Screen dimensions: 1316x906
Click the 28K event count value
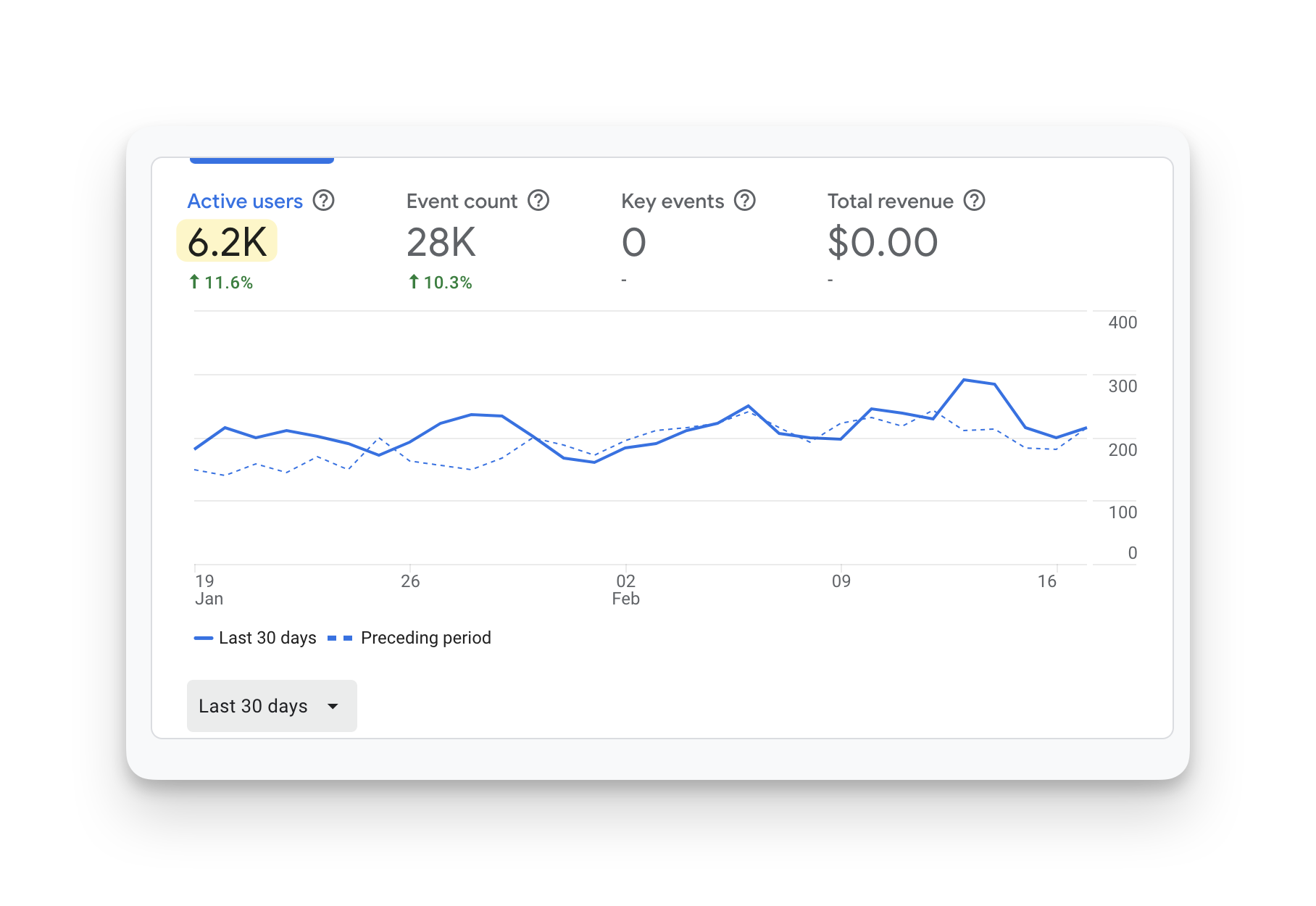coord(441,242)
